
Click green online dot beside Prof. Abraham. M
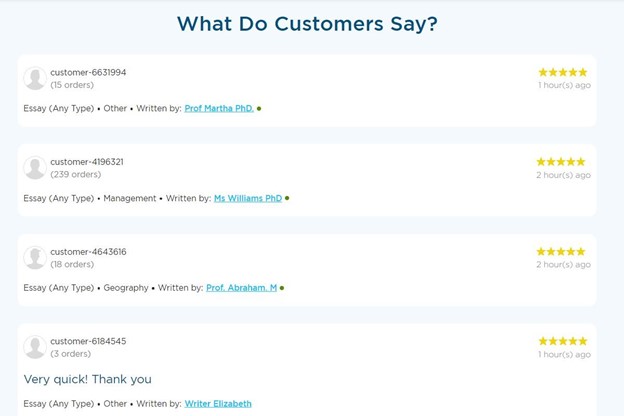pyautogui.click(x=282, y=288)
